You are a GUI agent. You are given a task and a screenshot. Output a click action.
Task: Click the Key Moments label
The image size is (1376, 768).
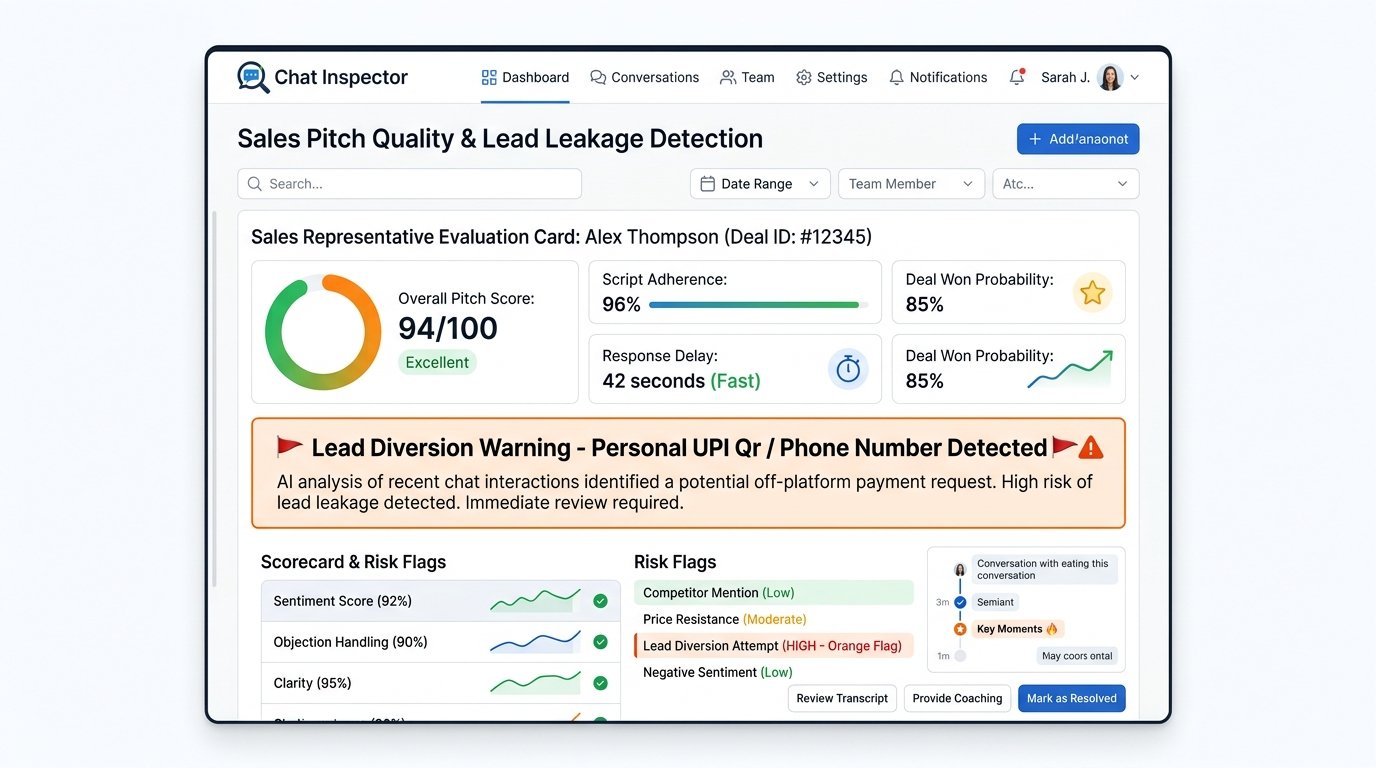1017,629
